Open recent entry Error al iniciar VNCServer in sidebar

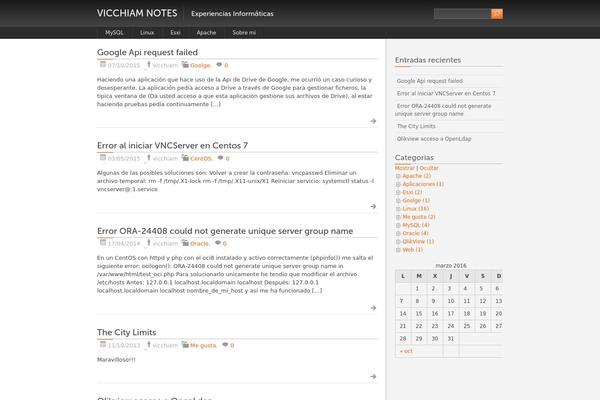point(446,93)
